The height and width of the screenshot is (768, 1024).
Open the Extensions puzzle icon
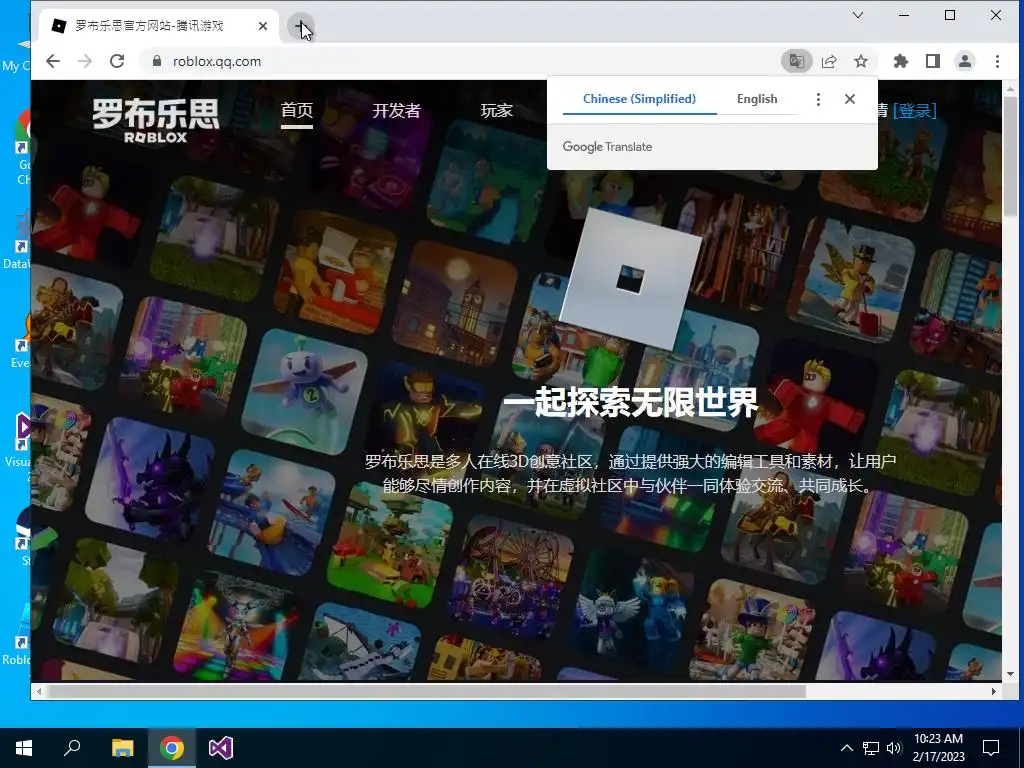point(901,61)
